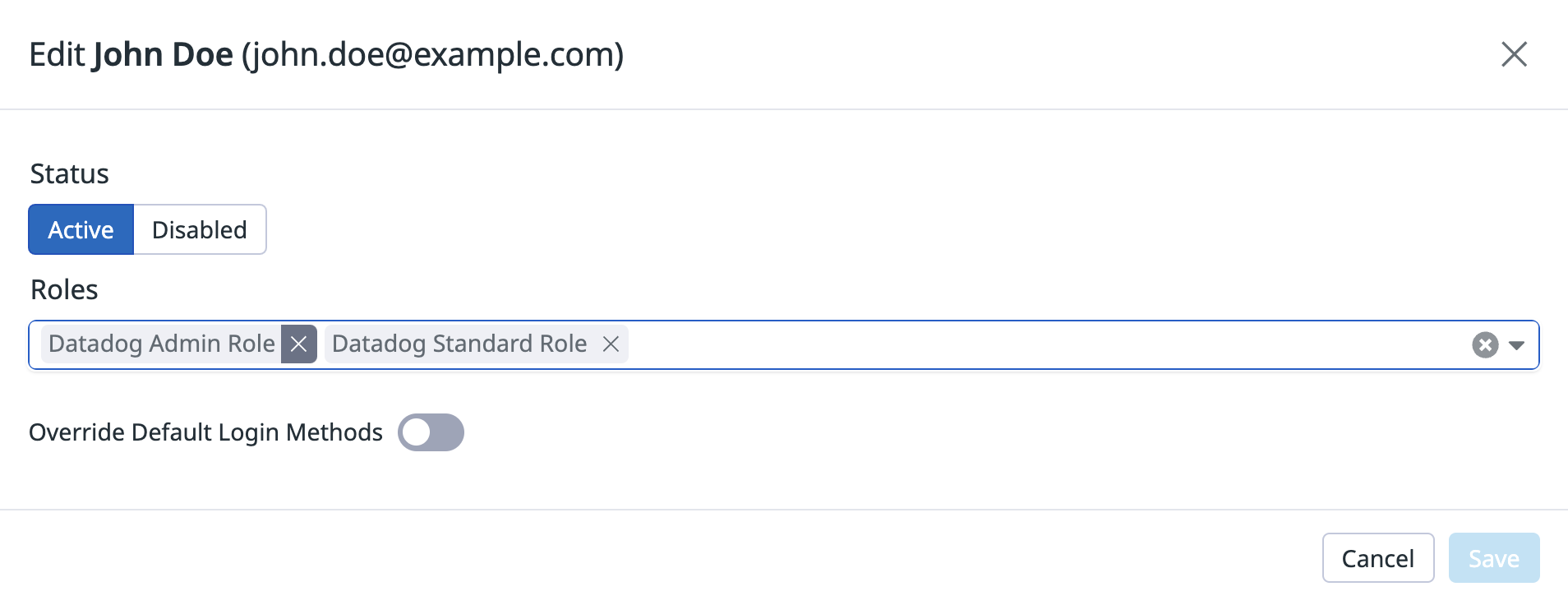Set user status to Active
1568x605 pixels.
tap(81, 229)
